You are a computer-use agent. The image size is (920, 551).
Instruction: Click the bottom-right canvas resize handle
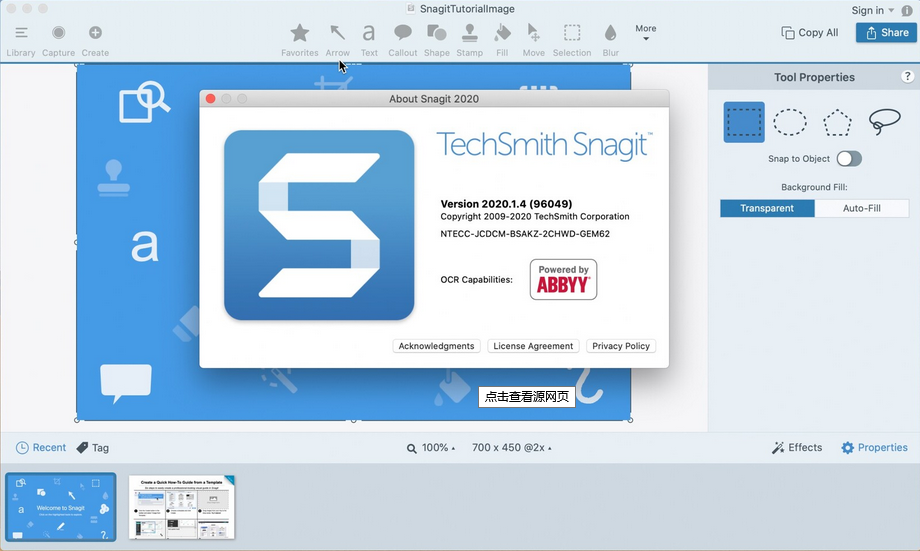pyautogui.click(x=631, y=420)
